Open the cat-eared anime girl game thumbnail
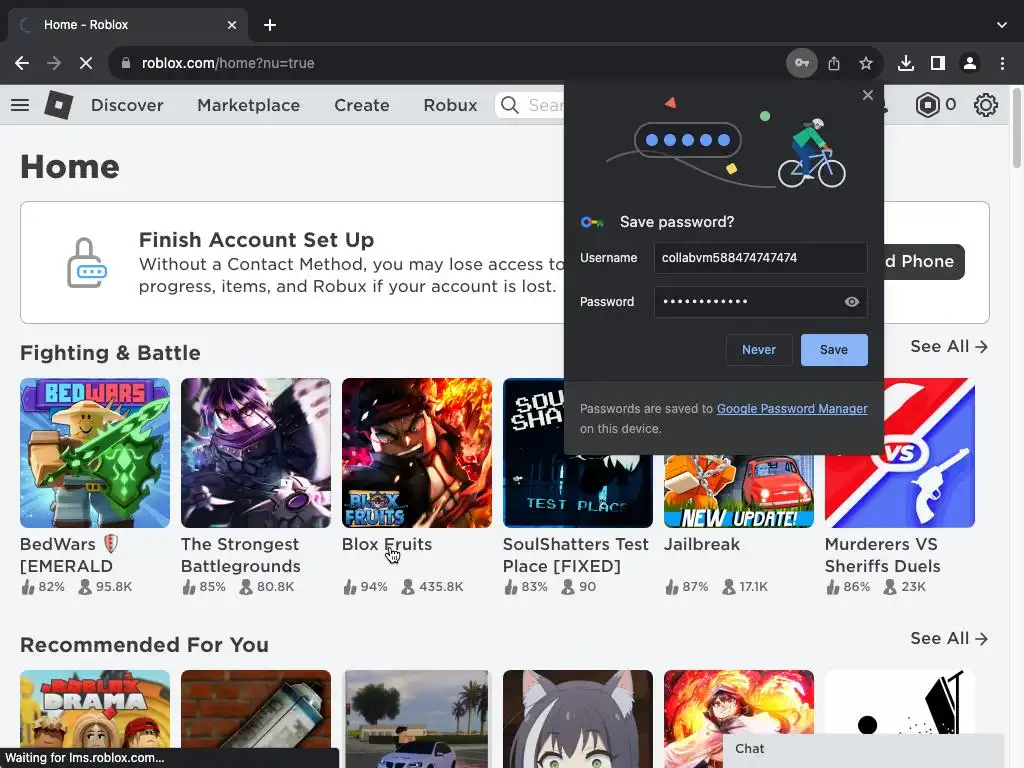Image resolution: width=1024 pixels, height=768 pixels. click(x=578, y=718)
